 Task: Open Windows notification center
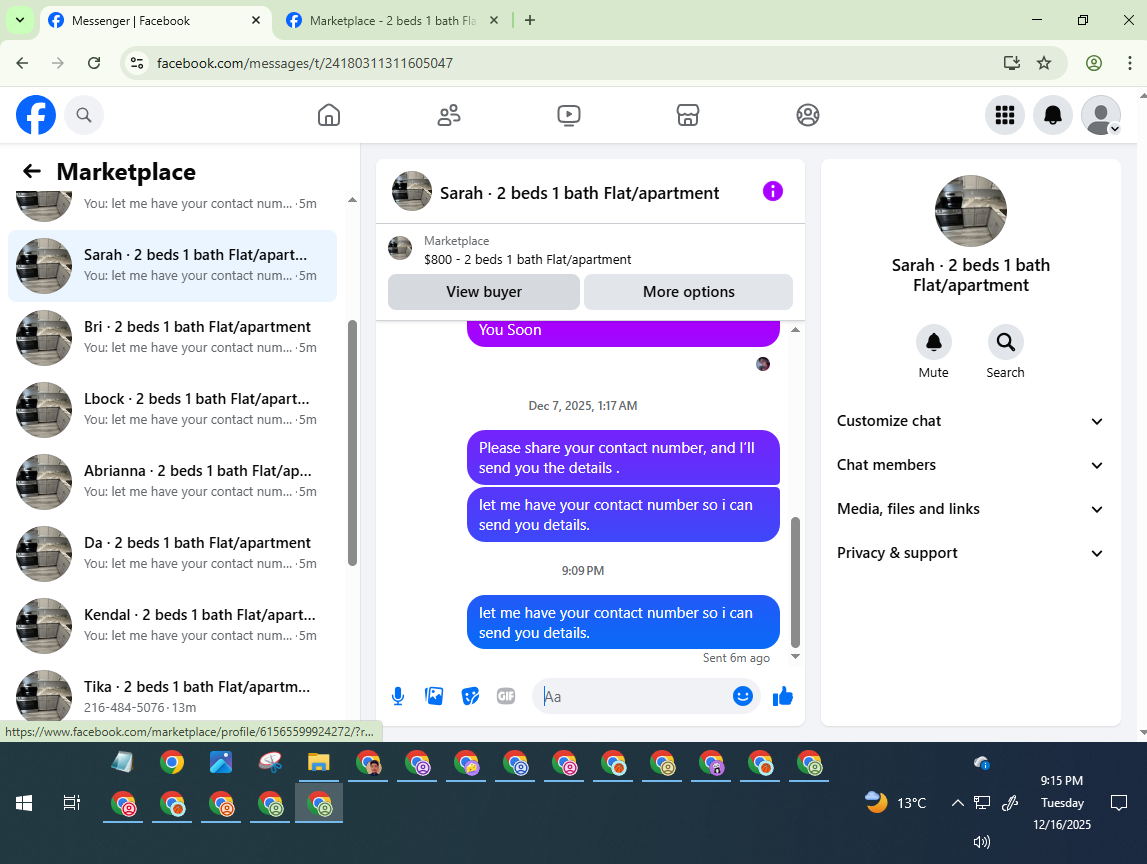[1118, 803]
